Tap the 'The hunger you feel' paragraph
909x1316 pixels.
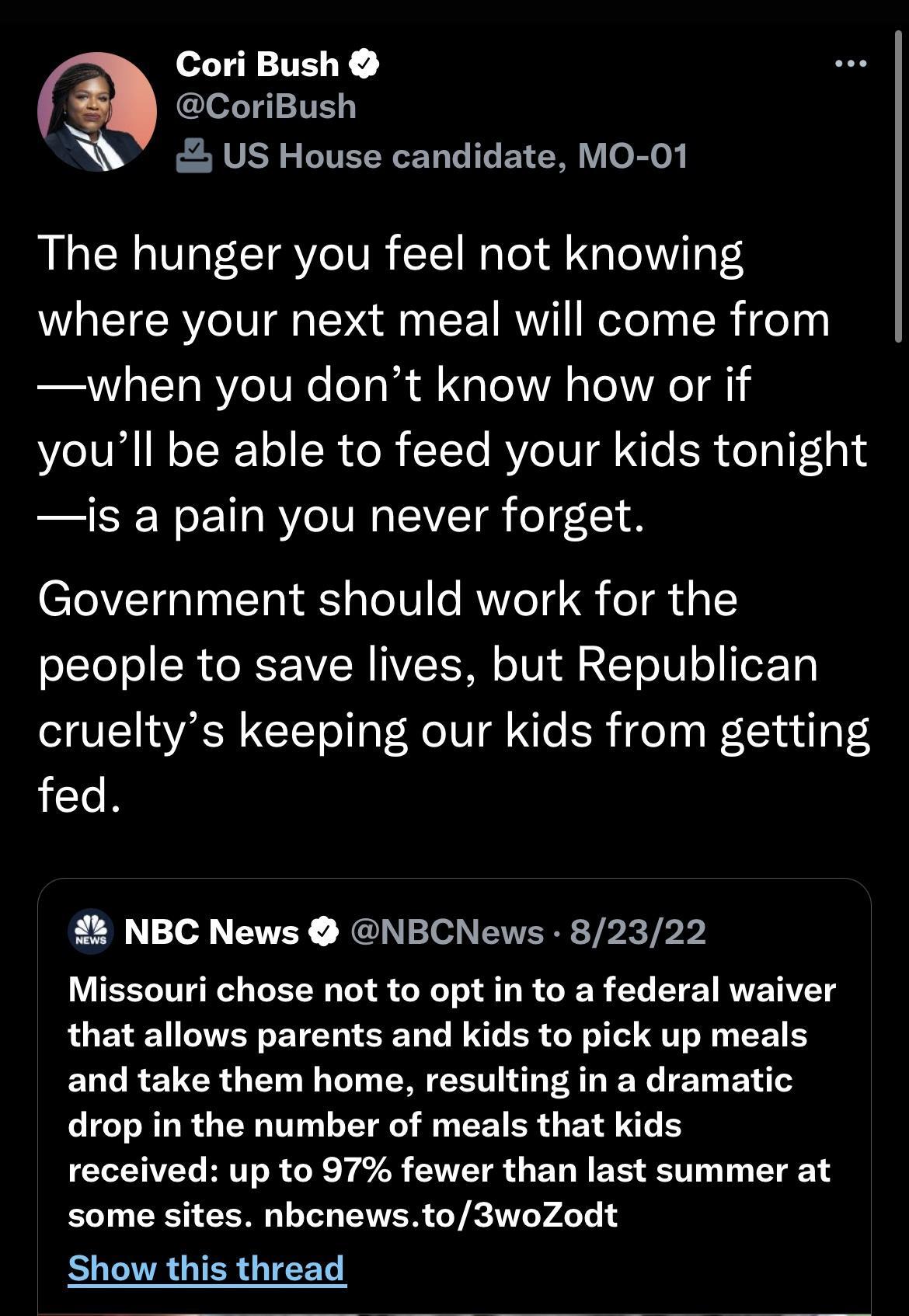(451, 384)
